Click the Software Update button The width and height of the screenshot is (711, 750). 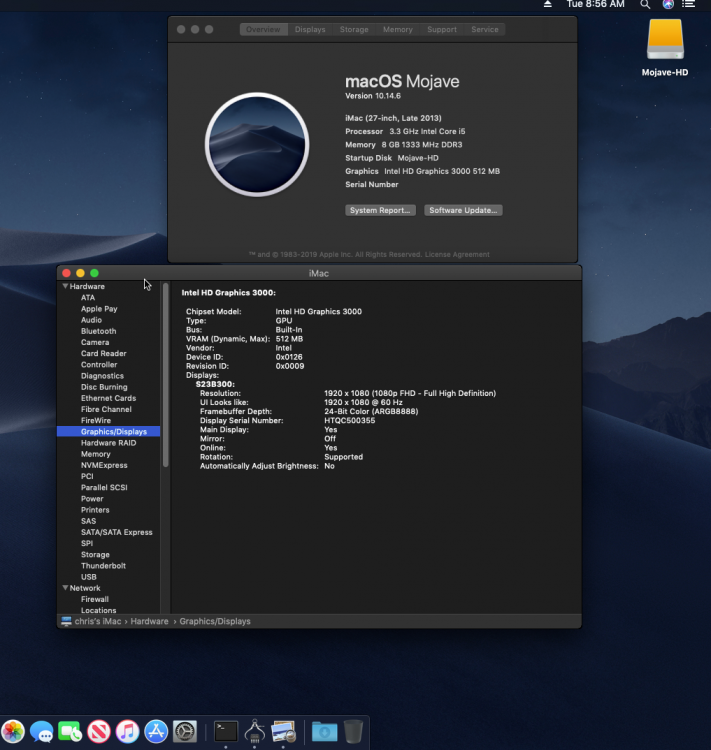tap(463, 210)
